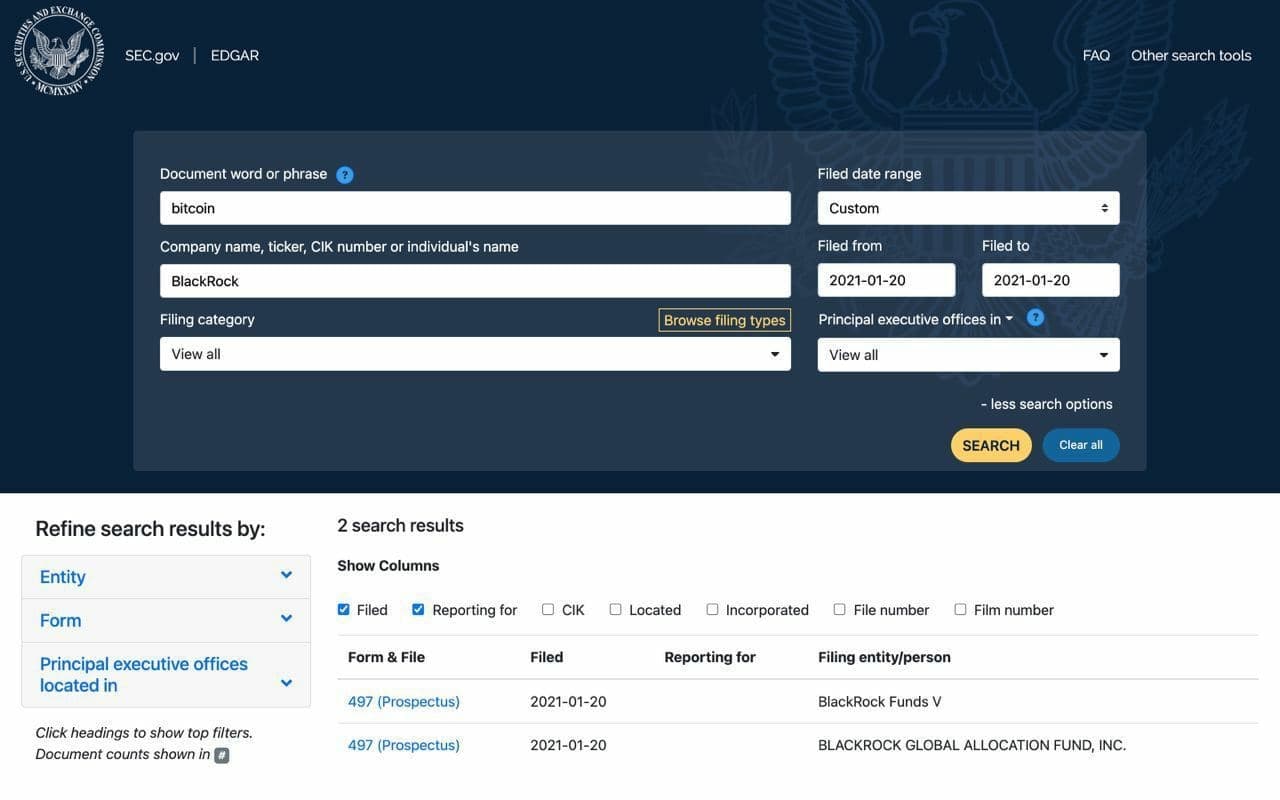
Task: Click filed date of Global Allocation Fund row
Action: point(568,745)
